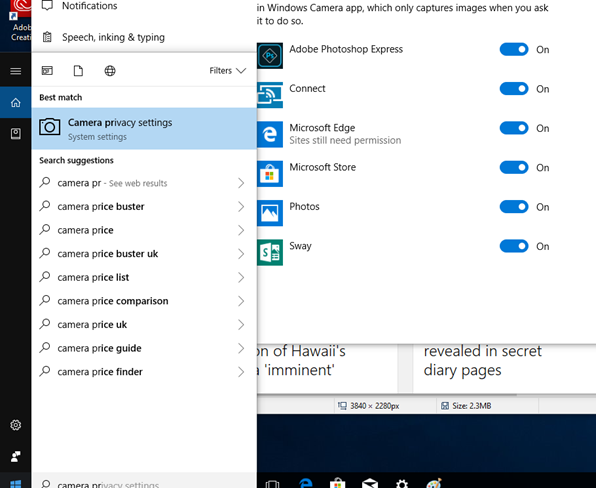Select 'camera price buster' search suggestion
This screenshot has width=596, height=488.
click(x=101, y=207)
